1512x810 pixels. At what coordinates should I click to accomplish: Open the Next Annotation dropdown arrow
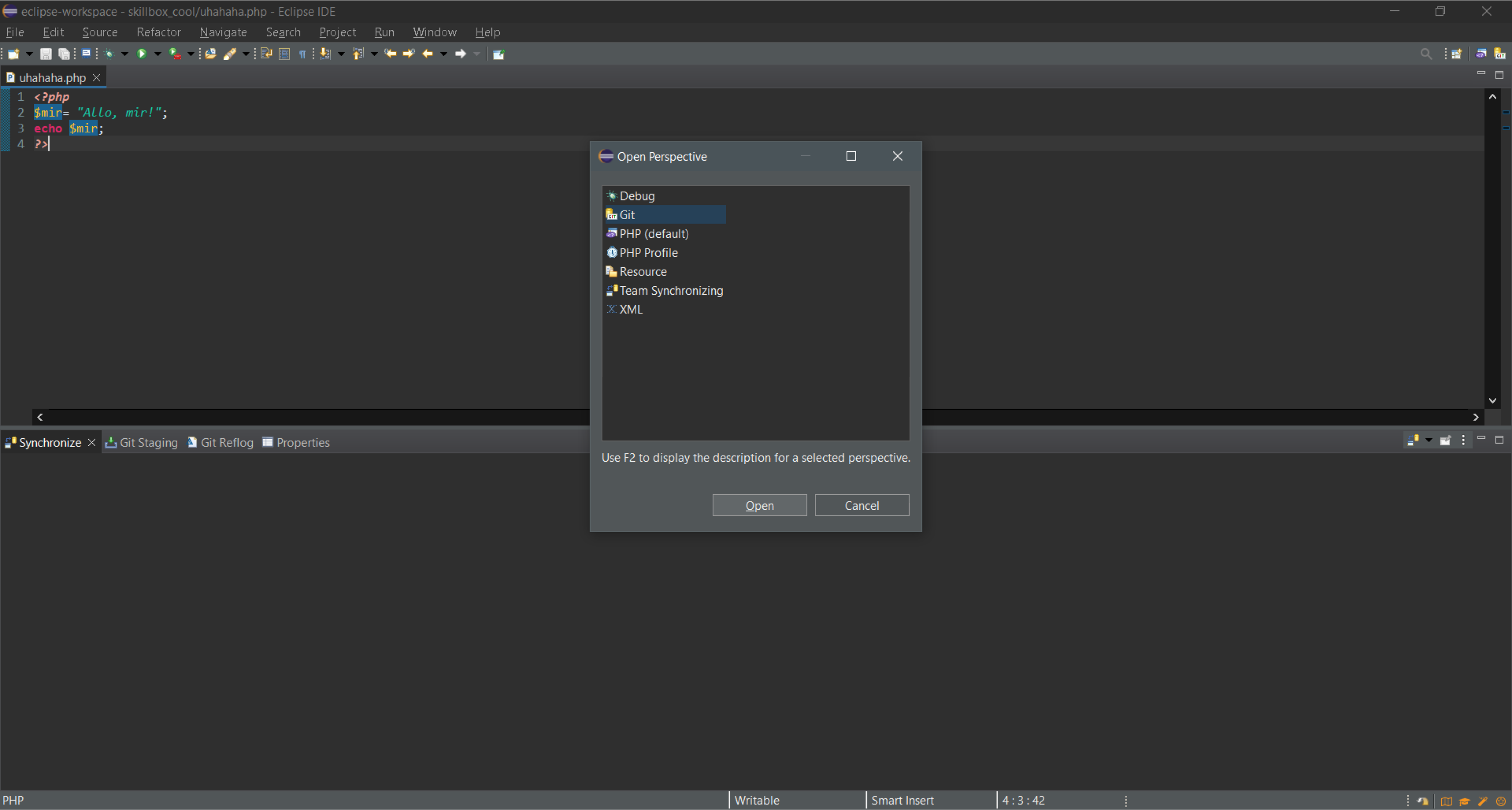(x=341, y=54)
